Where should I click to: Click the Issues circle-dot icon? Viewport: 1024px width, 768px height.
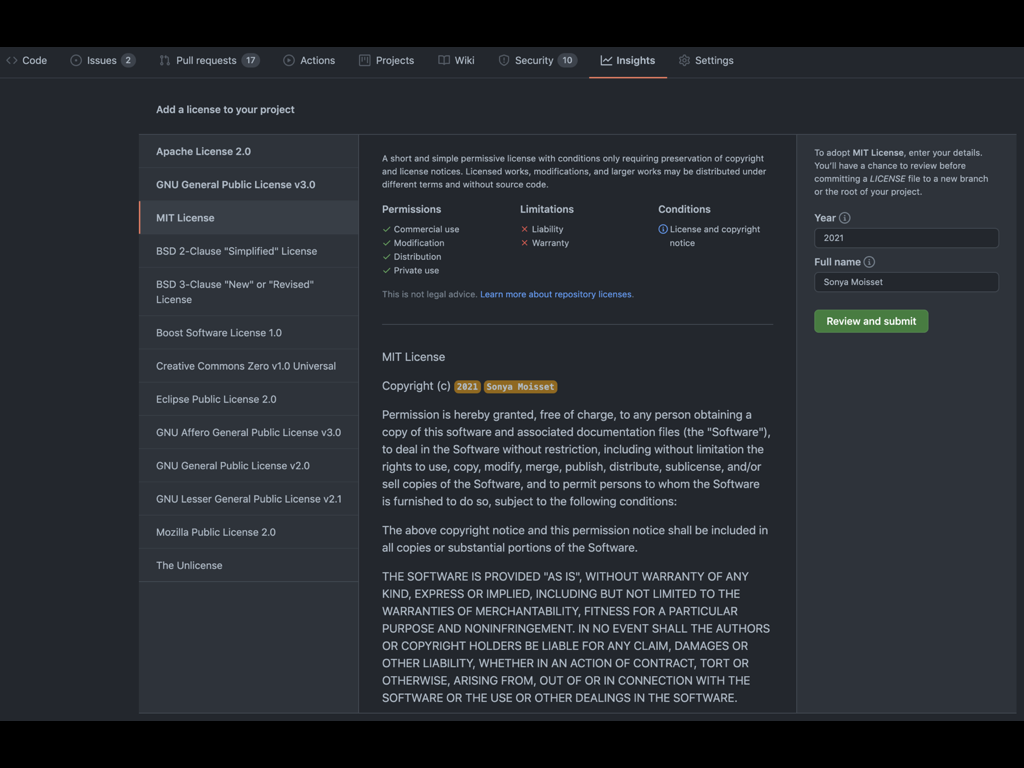click(x=76, y=60)
